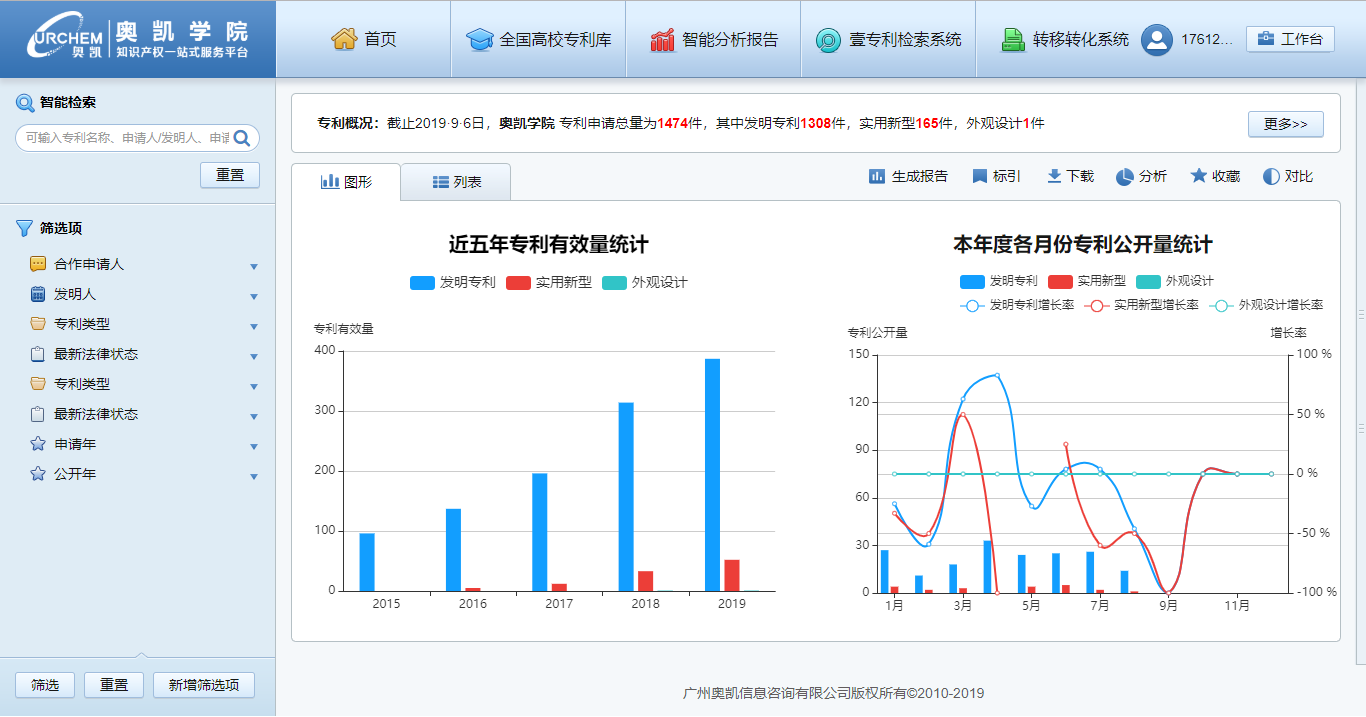Click the 智能检索 magnifier icon
The height and width of the screenshot is (717, 1366).
point(24,101)
